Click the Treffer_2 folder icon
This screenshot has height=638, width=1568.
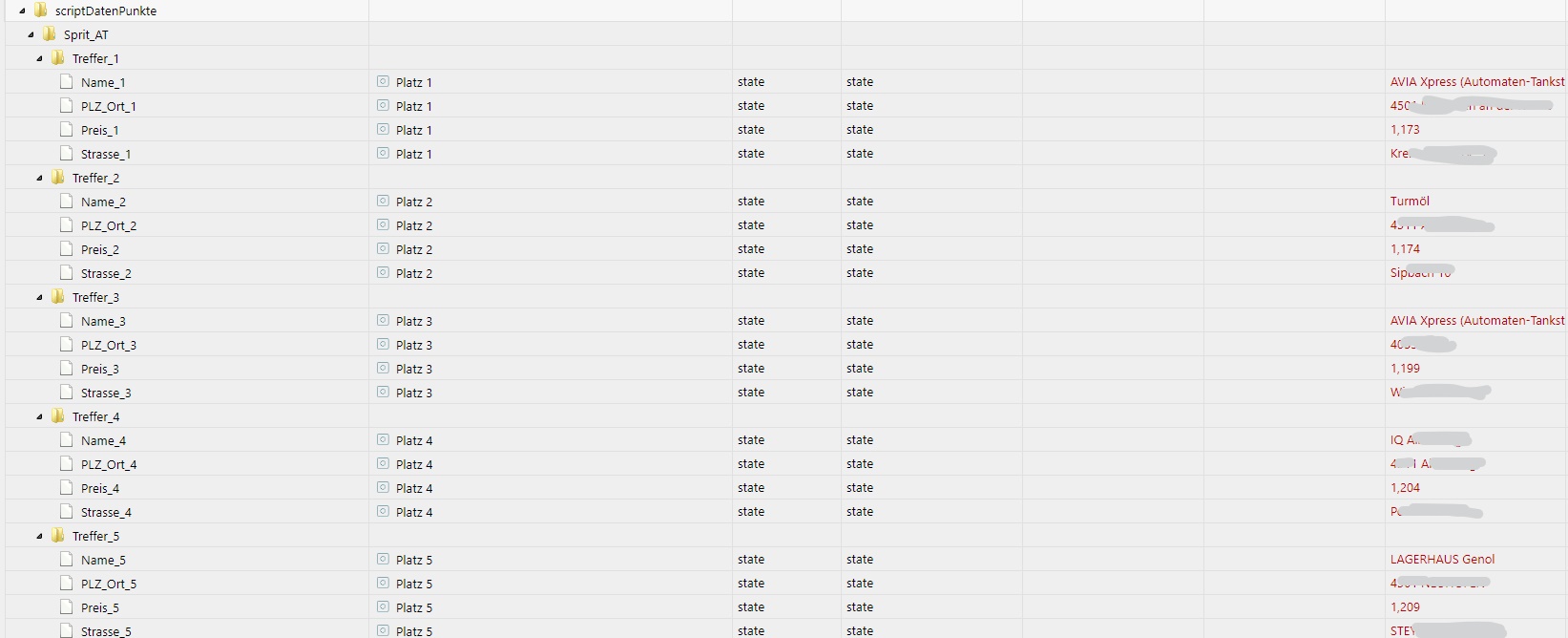click(58, 178)
